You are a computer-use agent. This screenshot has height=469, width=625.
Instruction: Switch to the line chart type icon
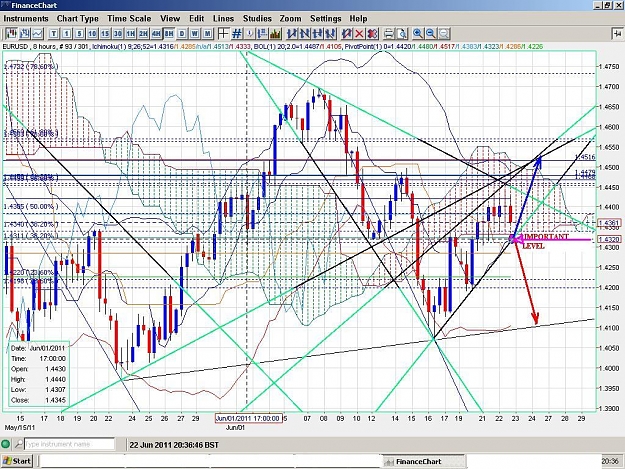[38, 33]
